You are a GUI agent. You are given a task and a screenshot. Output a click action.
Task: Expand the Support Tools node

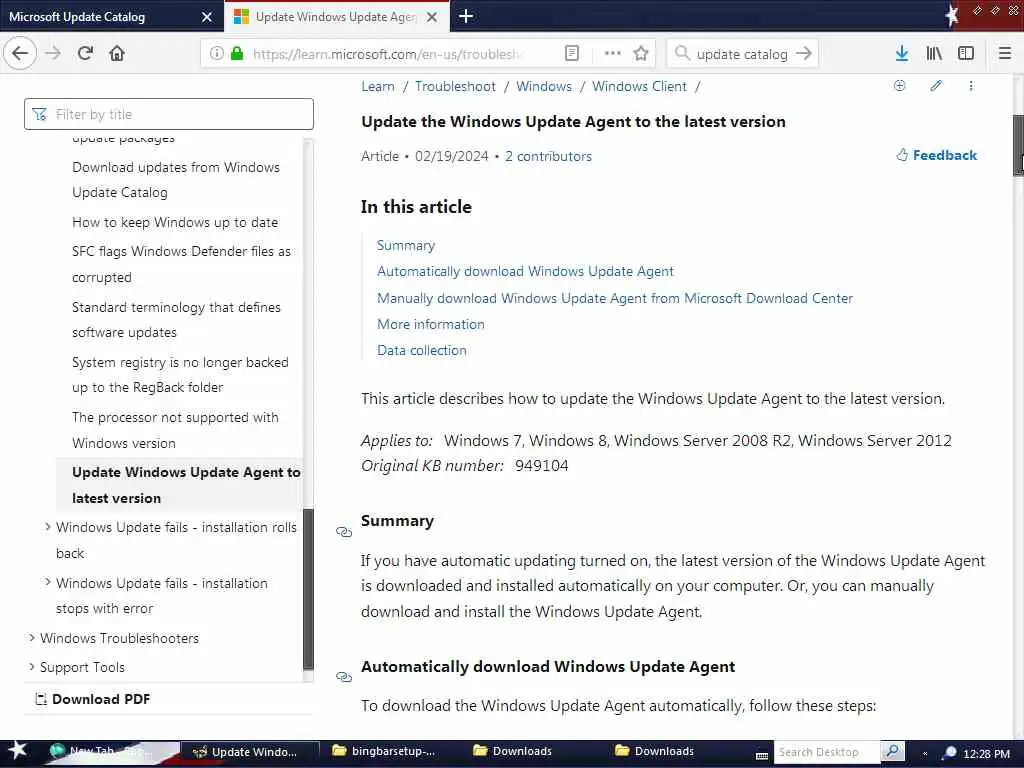[31, 667]
